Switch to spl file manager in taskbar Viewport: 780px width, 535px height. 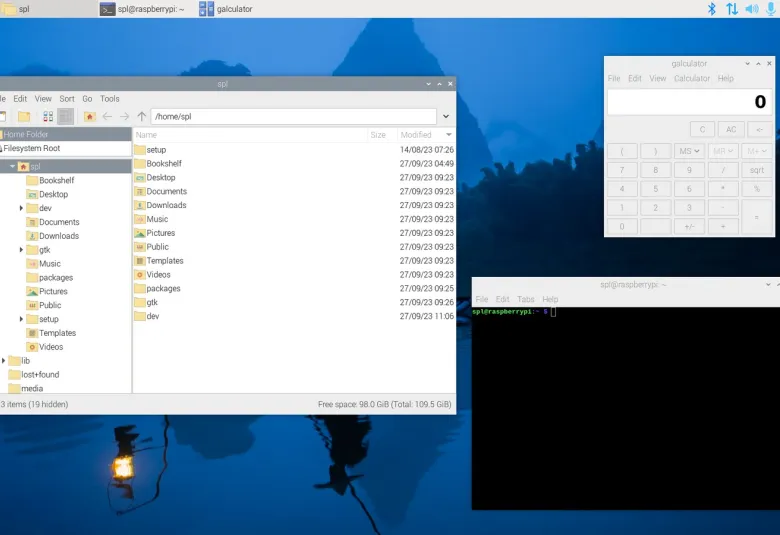click(17, 9)
